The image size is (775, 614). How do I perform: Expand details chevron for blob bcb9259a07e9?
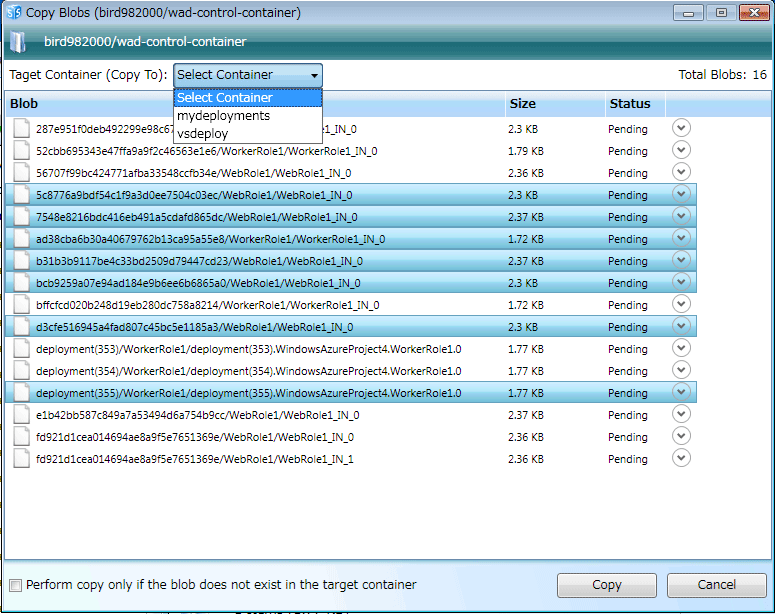[681, 282]
